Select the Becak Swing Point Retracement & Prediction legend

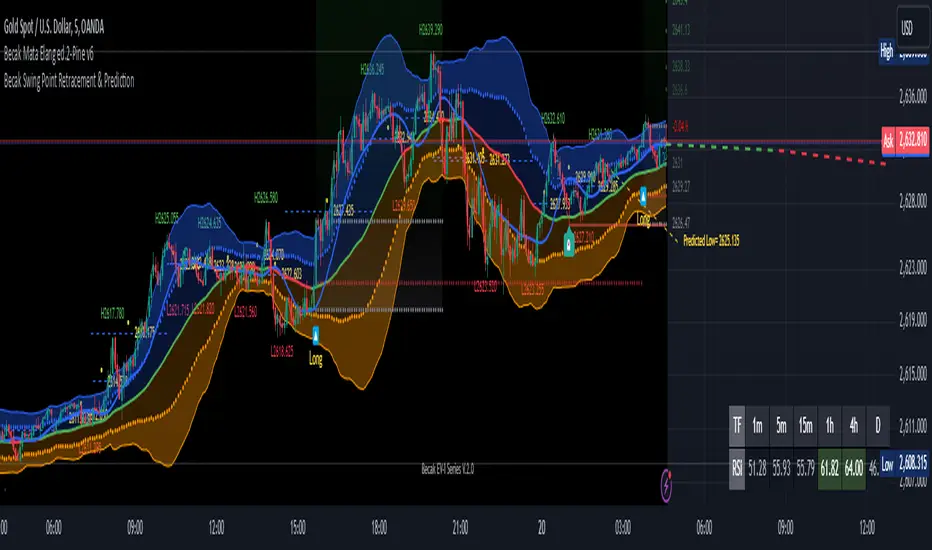pyautogui.click(x=69, y=81)
